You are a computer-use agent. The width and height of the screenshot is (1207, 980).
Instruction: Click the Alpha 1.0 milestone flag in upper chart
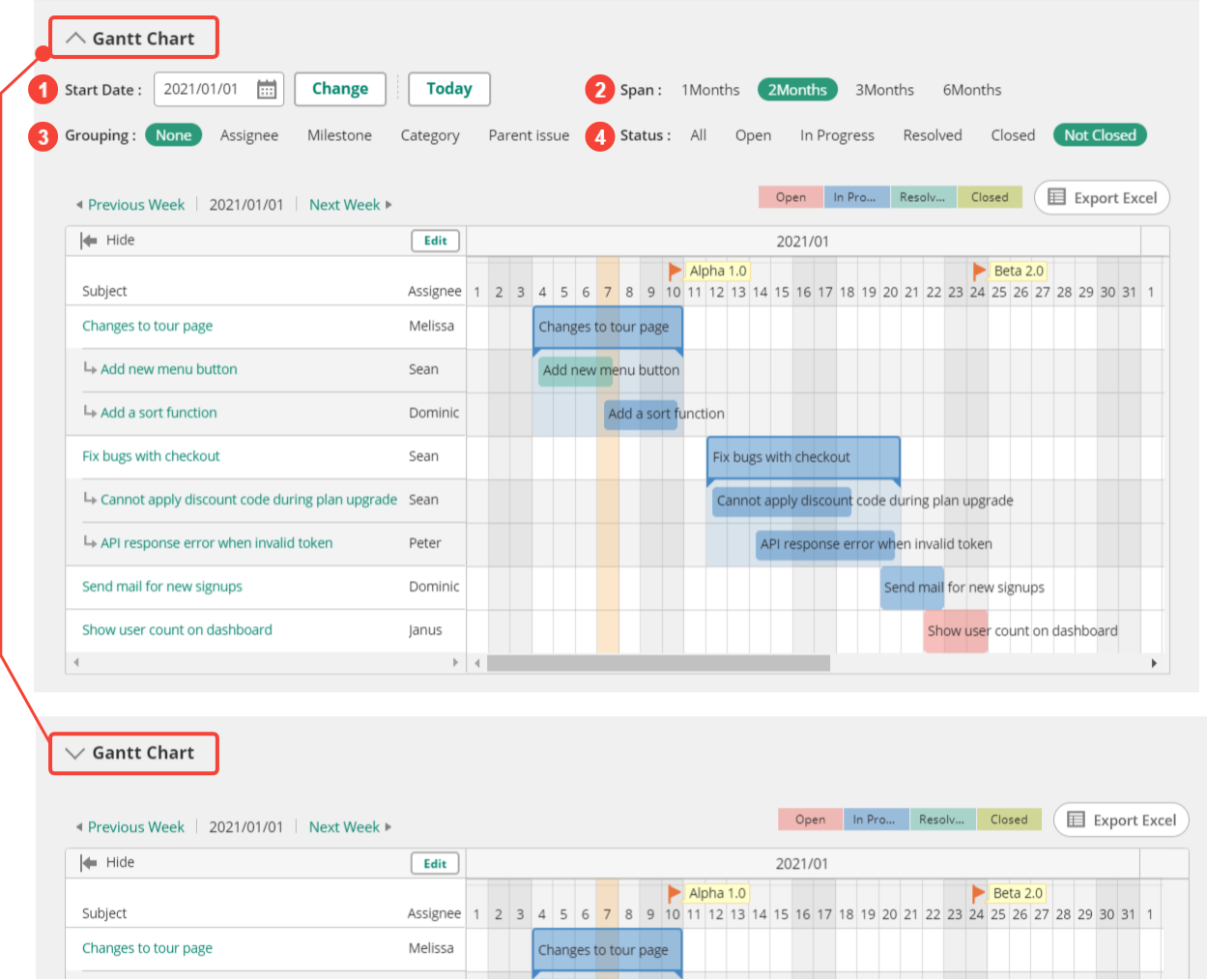pos(675,271)
